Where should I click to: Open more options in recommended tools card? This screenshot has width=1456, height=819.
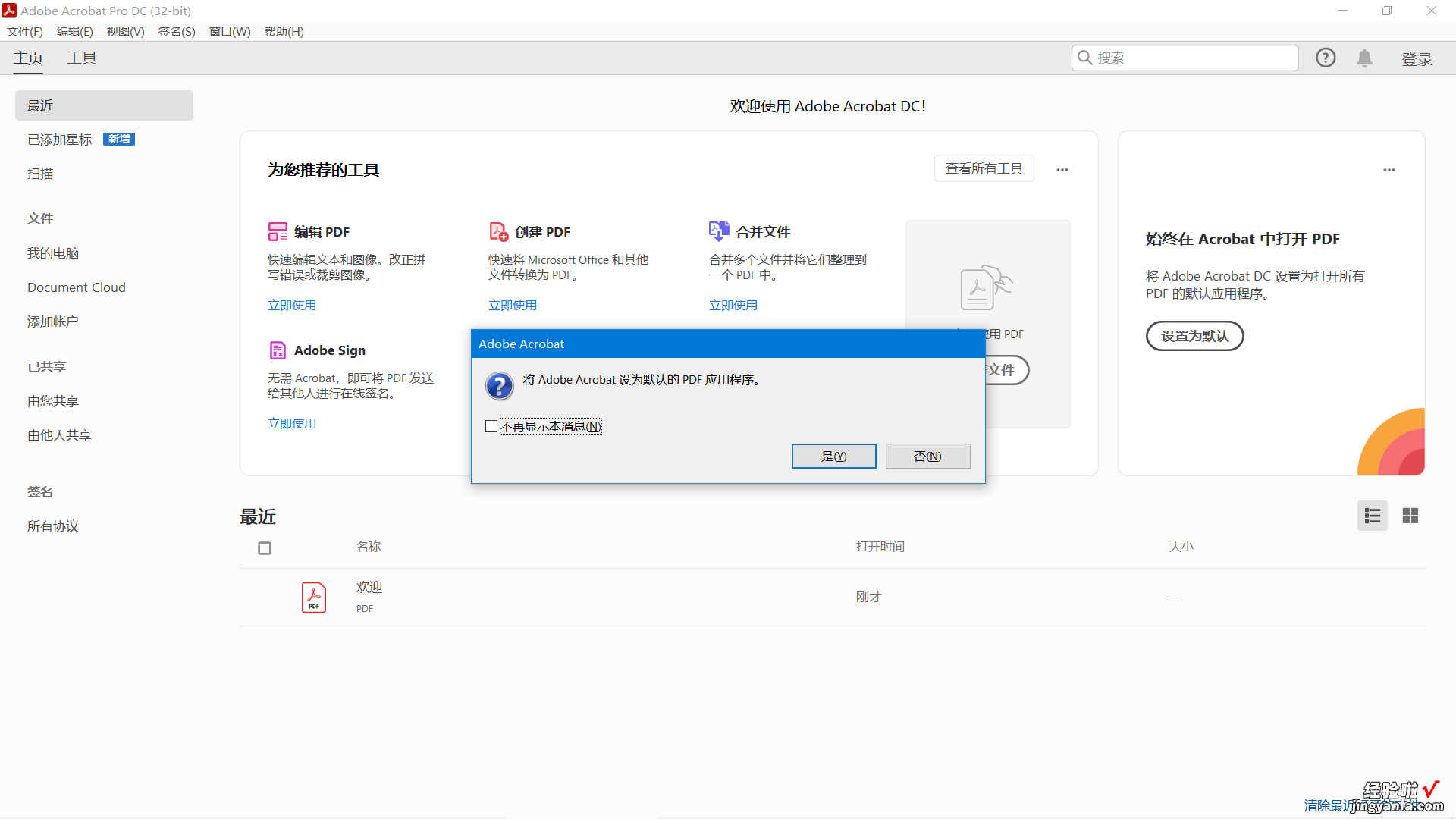tap(1062, 170)
